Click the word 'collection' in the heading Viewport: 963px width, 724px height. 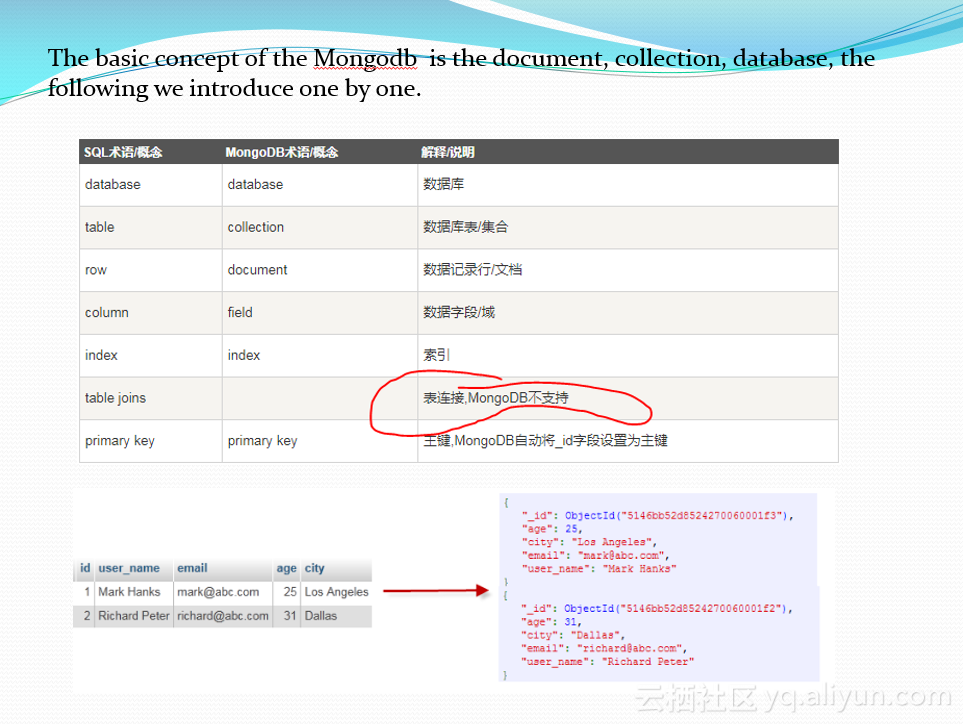669,58
